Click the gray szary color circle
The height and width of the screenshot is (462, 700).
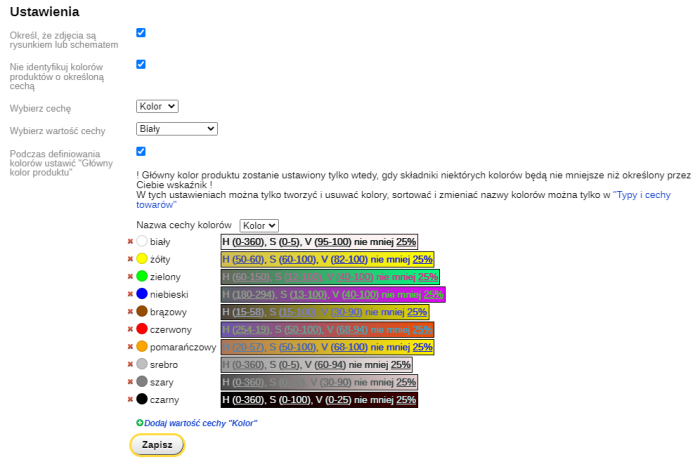coord(142,382)
